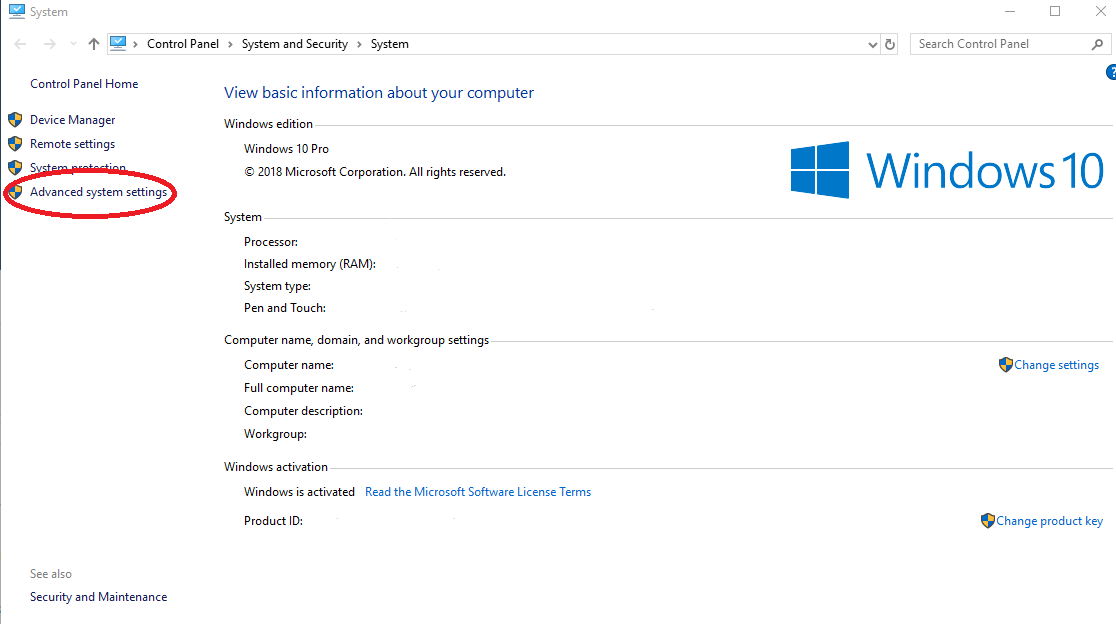Screen dimensions: 1116x628
Task: Click the shield icon beside Change product key
Action: tap(987, 520)
